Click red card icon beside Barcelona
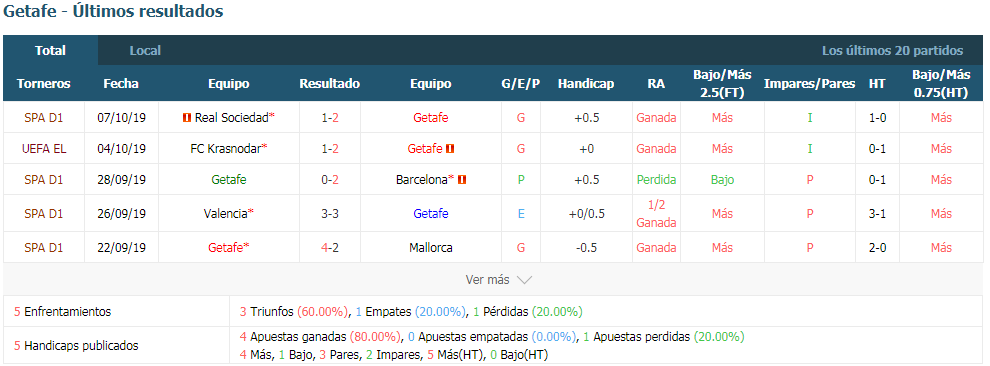 tap(462, 180)
